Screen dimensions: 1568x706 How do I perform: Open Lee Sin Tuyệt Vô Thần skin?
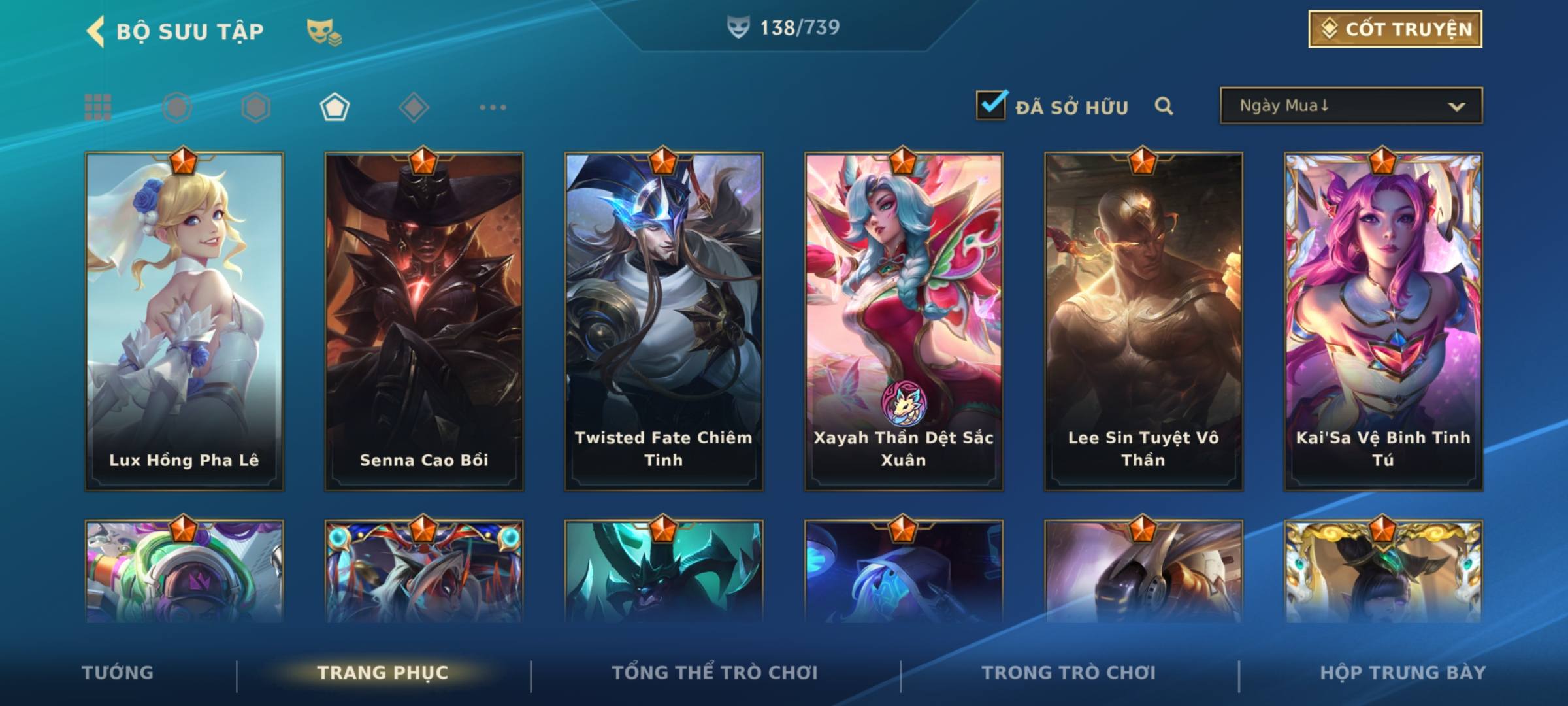[1143, 322]
